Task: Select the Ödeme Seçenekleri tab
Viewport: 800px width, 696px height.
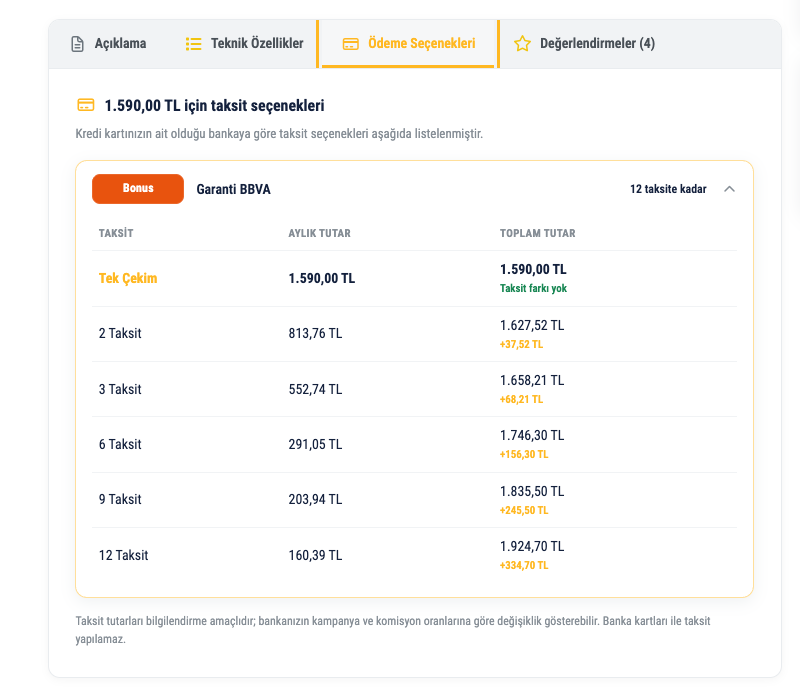Action: pyautogui.click(x=408, y=44)
